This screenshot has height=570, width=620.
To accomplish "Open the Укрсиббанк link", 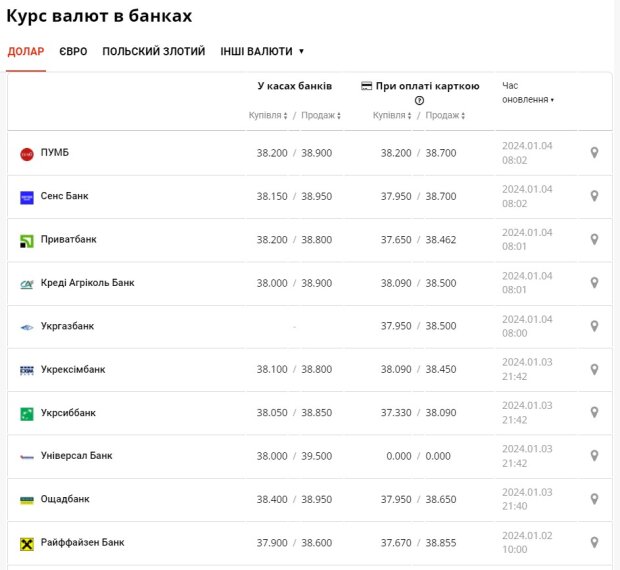I will [68, 413].
